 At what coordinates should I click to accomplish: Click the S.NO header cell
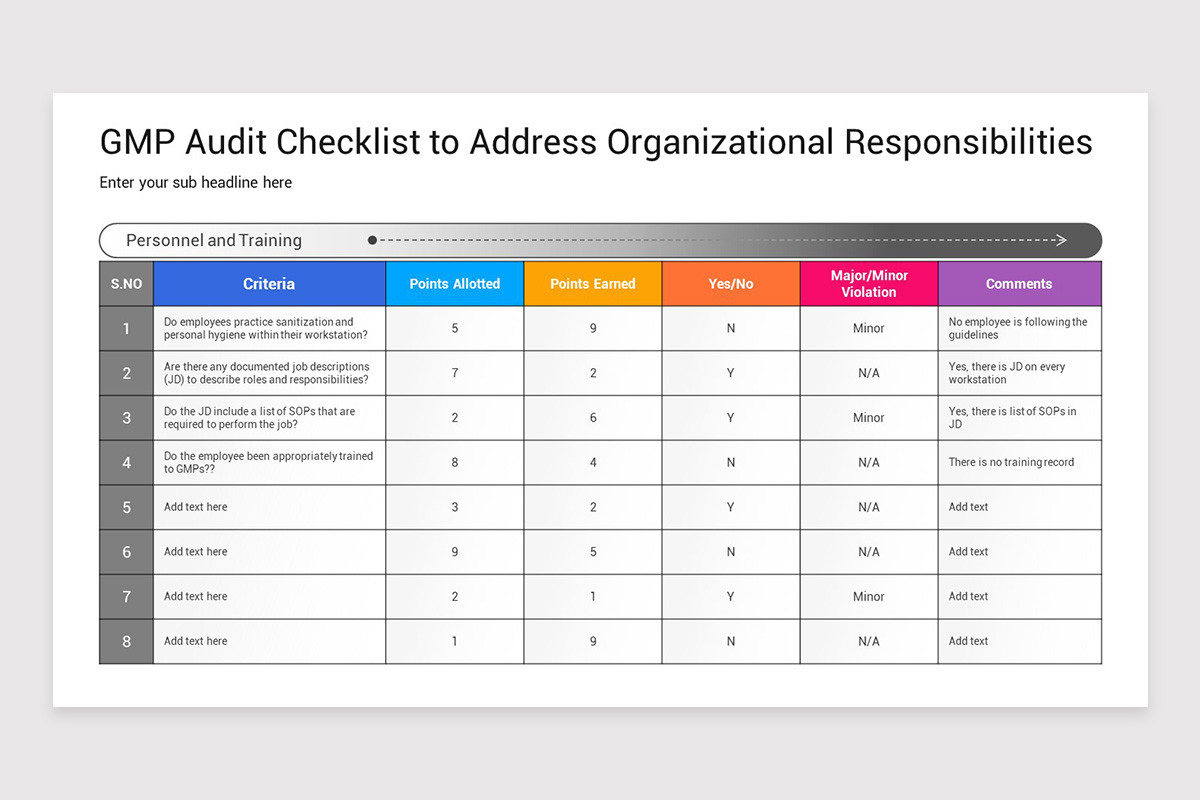(126, 284)
